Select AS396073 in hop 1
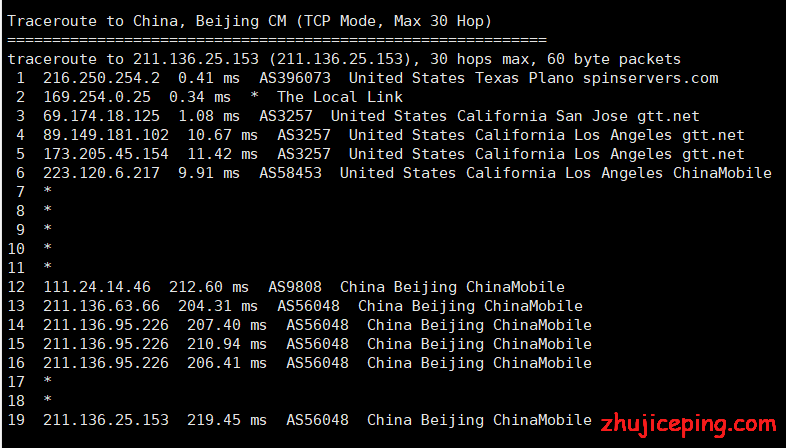The image size is (786, 448). pos(295,78)
